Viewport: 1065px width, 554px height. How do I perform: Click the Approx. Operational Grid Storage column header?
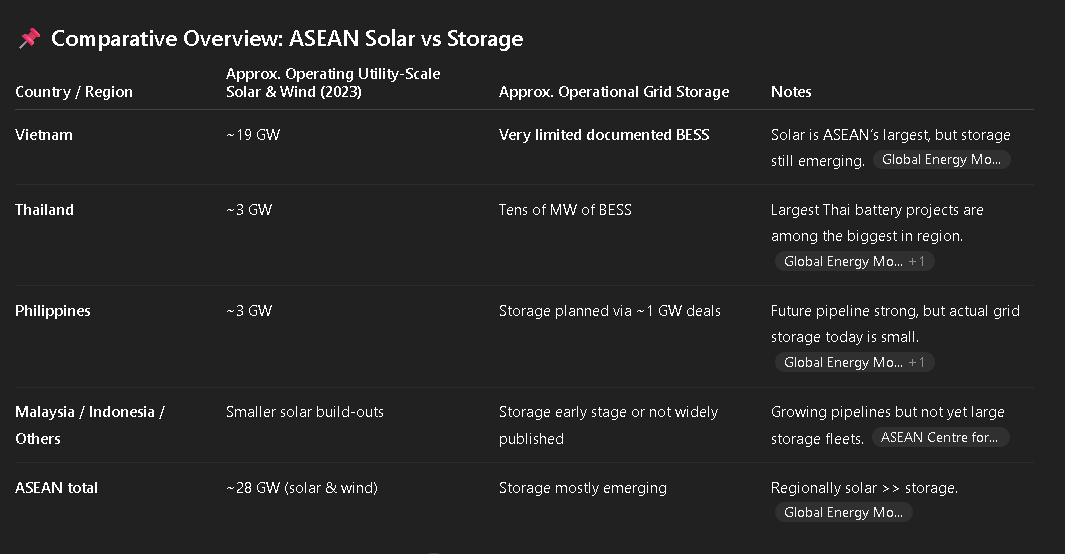tap(614, 92)
